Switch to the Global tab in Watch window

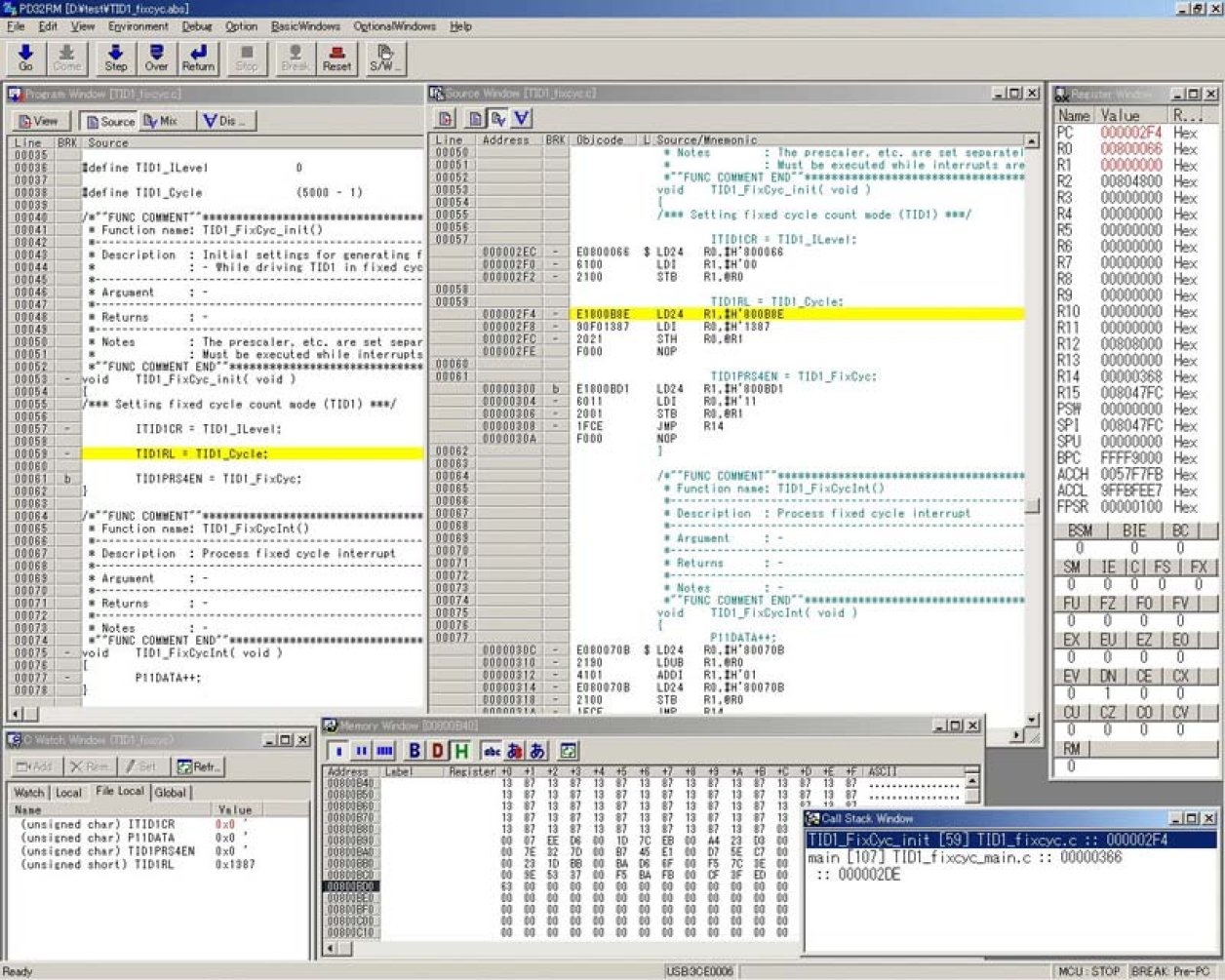[172, 793]
